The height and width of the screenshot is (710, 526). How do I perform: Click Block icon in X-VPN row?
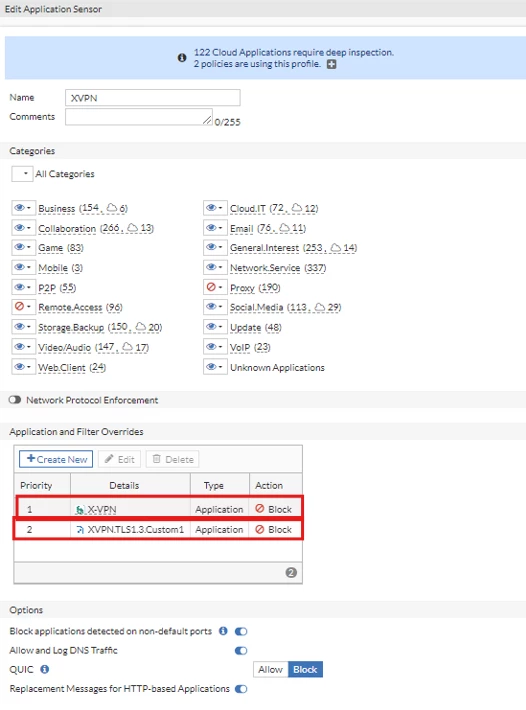[260, 509]
